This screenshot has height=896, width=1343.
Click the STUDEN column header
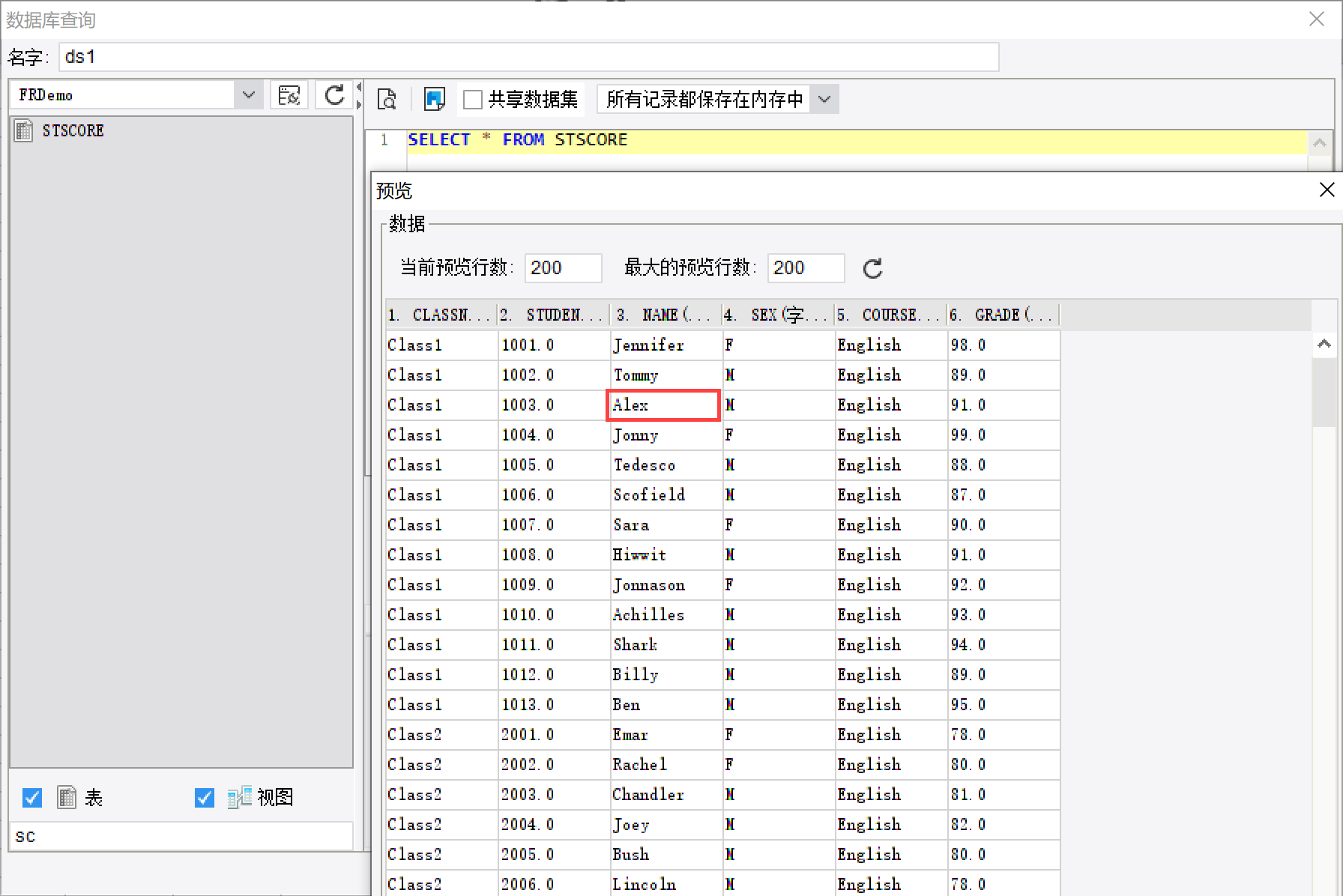tap(554, 315)
